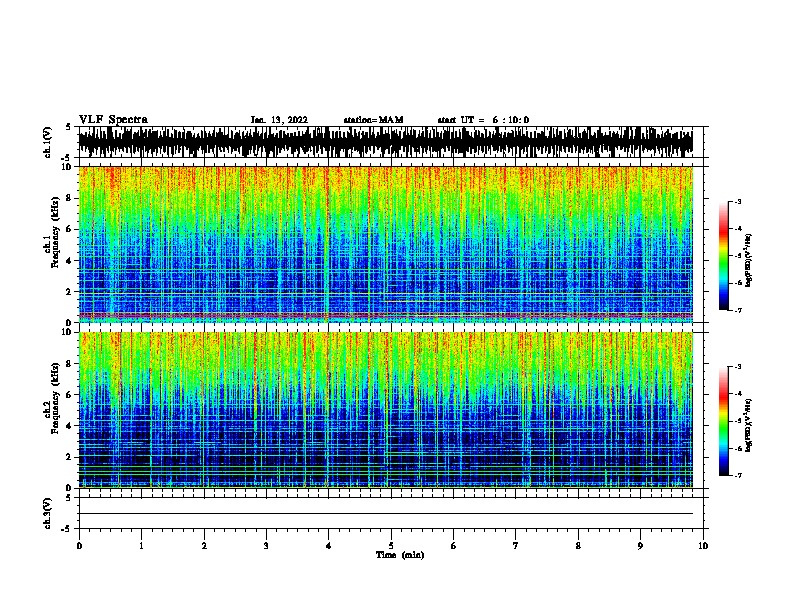Click the ch.2 colorbar log(PSD) label

[x=748, y=426]
